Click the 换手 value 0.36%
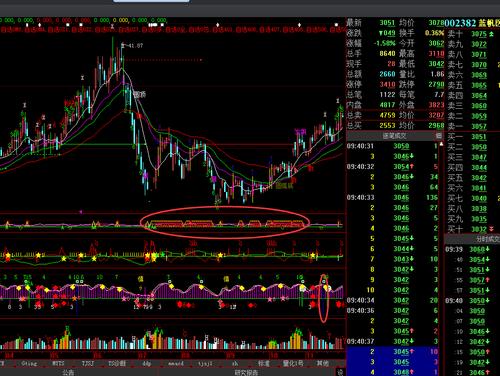500x376 pixels. pos(434,33)
